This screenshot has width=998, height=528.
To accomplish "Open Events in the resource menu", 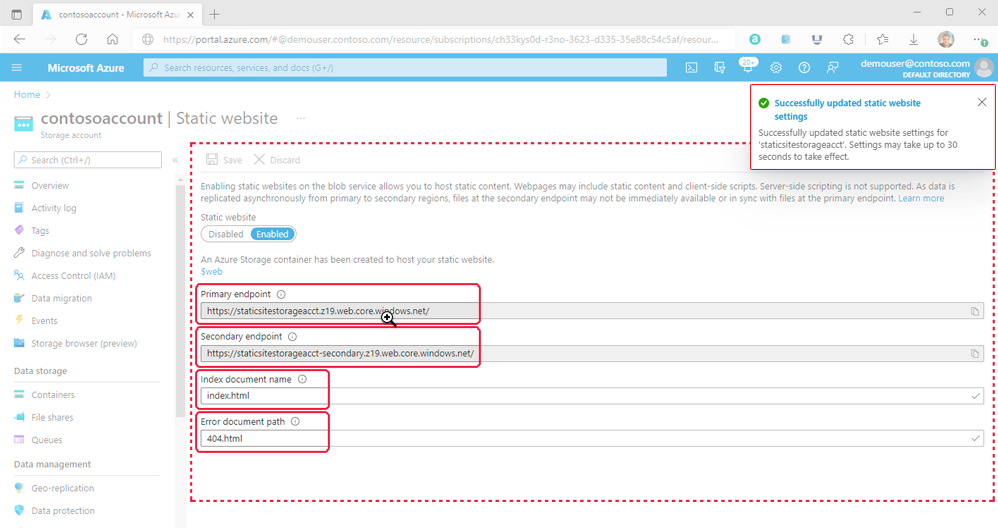I will point(44,321).
